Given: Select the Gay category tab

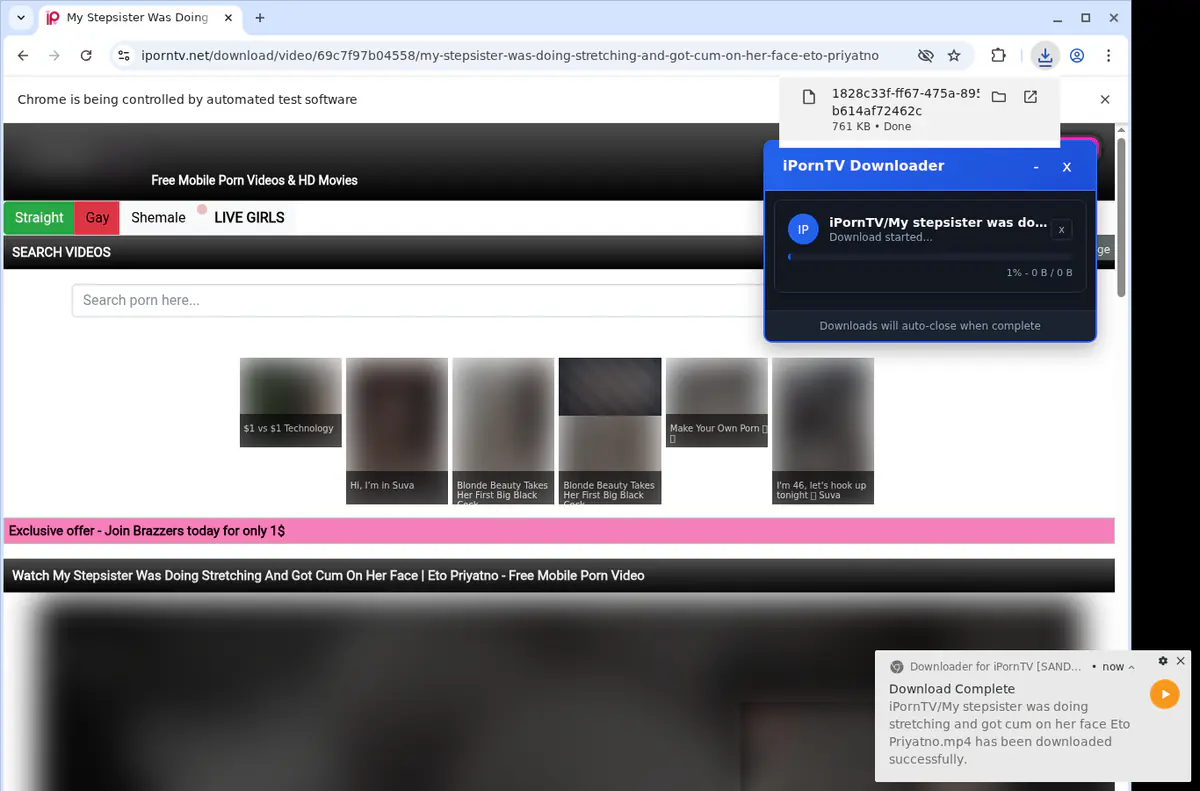Looking at the screenshot, I should [x=97, y=218].
